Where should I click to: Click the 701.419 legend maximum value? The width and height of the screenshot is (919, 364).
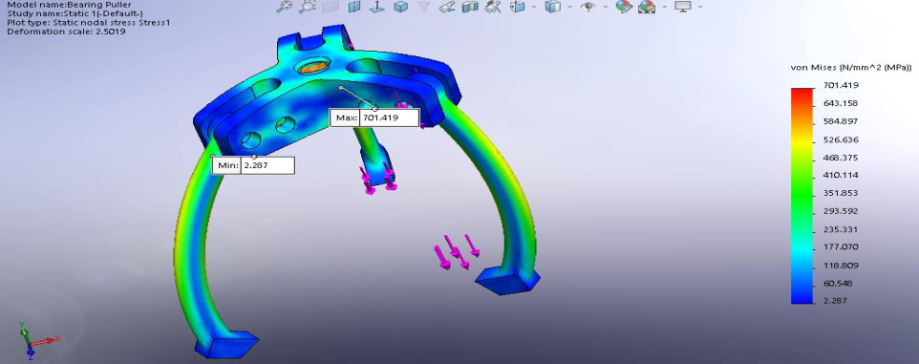click(x=840, y=86)
